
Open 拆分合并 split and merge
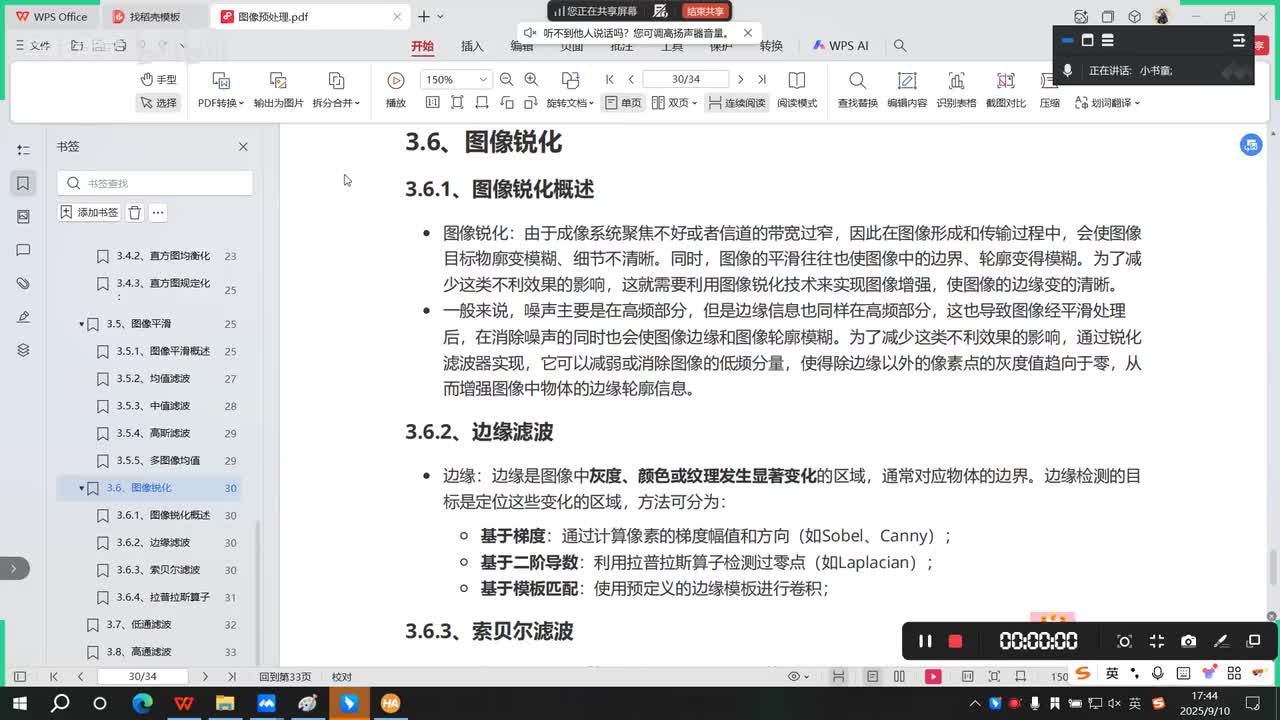(336, 90)
